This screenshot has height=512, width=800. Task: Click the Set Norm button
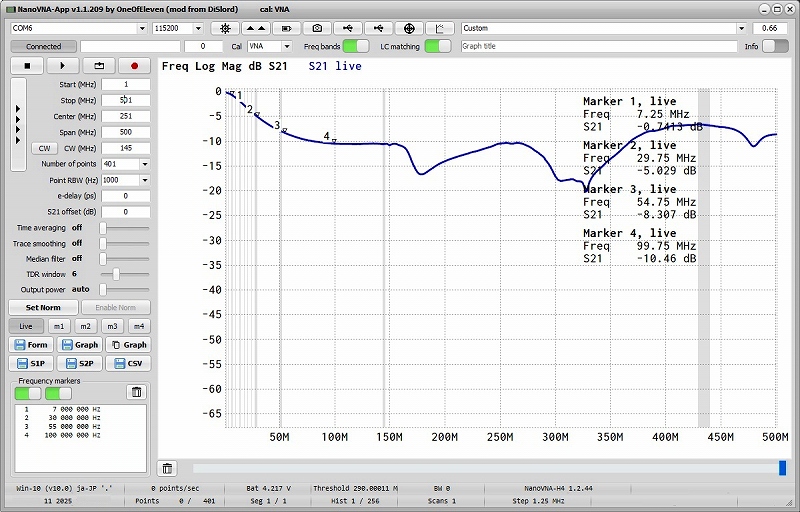coord(43,307)
